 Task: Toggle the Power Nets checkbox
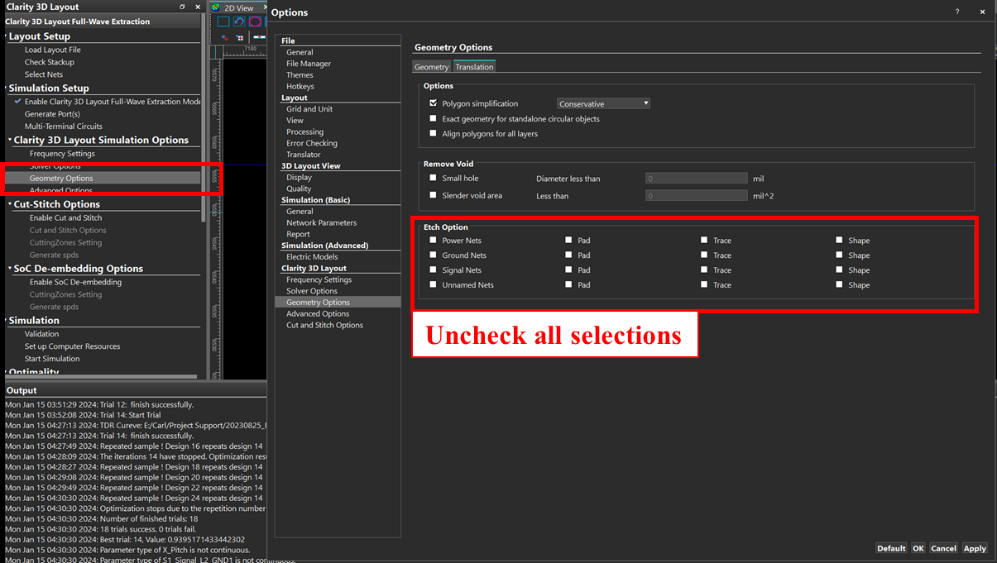(x=433, y=240)
